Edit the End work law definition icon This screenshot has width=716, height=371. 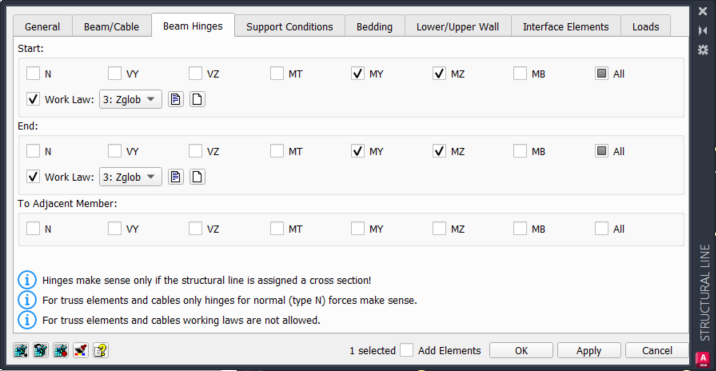176,177
